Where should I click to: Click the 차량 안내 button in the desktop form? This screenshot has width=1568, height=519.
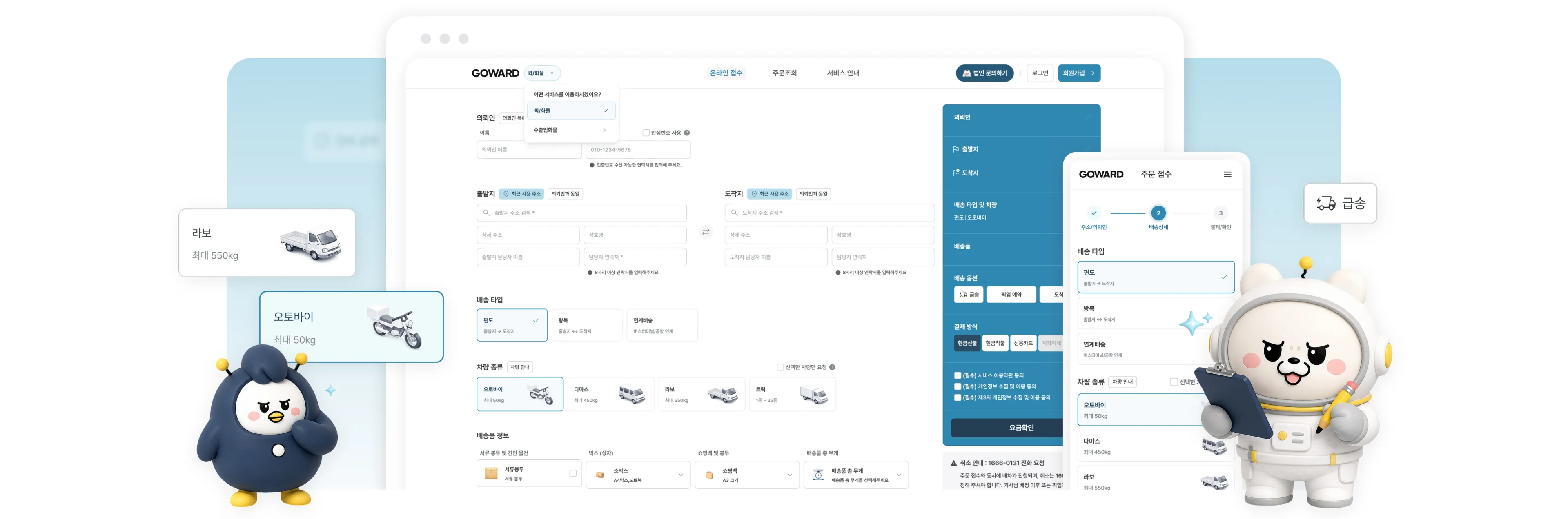click(520, 368)
